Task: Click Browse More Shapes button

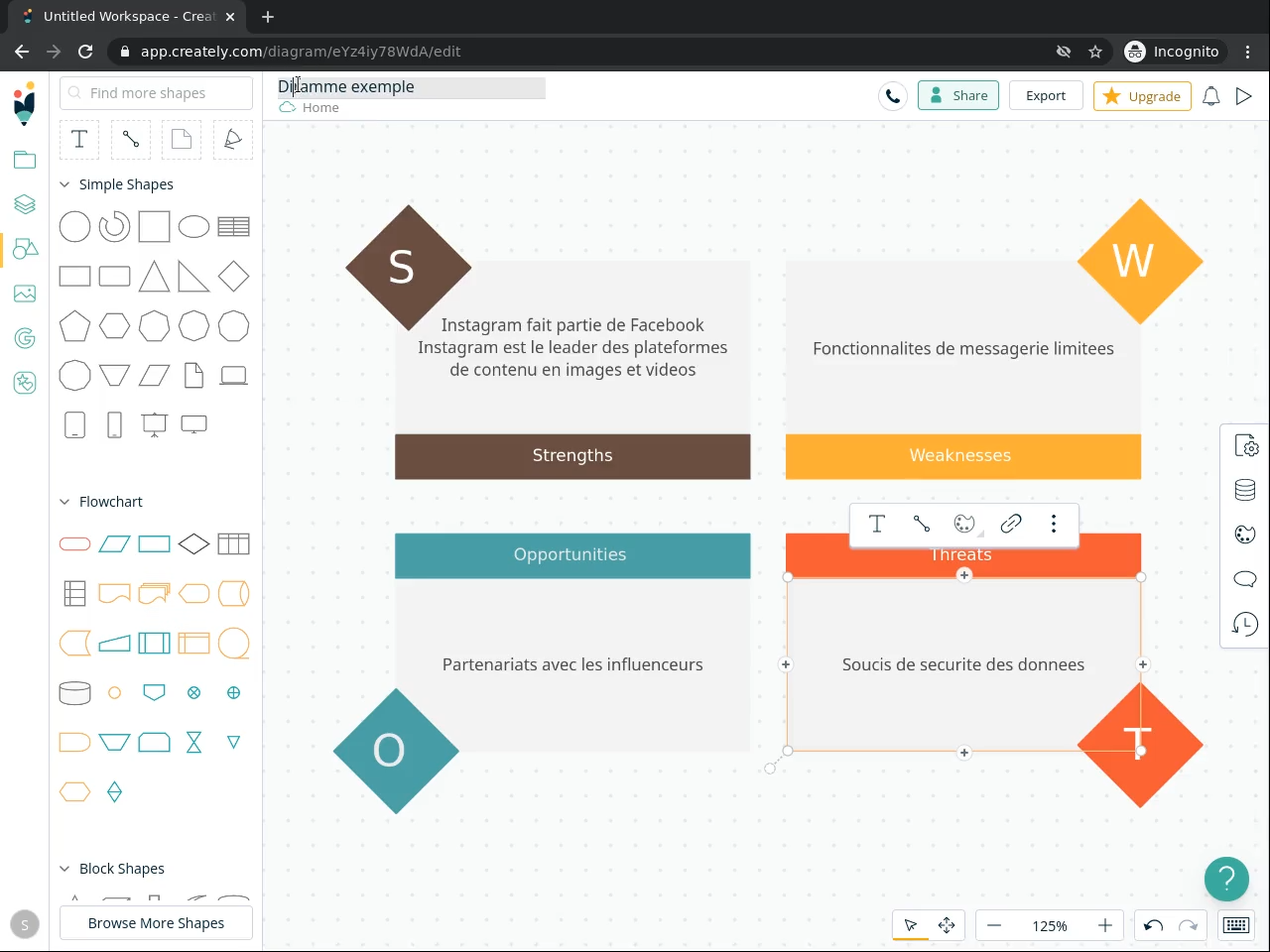Action: (157, 923)
